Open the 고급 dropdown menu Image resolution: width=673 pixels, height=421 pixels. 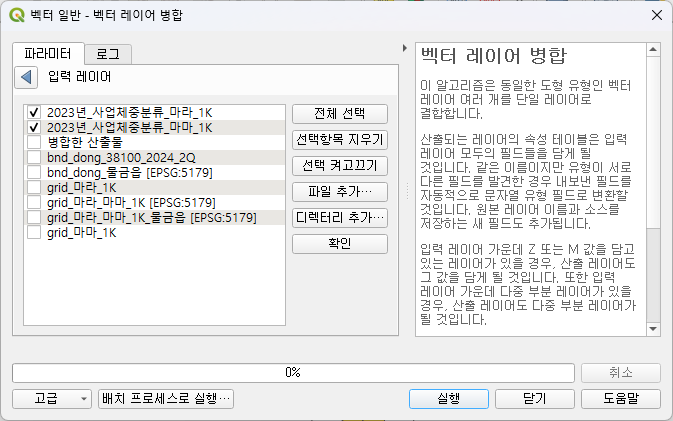coord(52,399)
